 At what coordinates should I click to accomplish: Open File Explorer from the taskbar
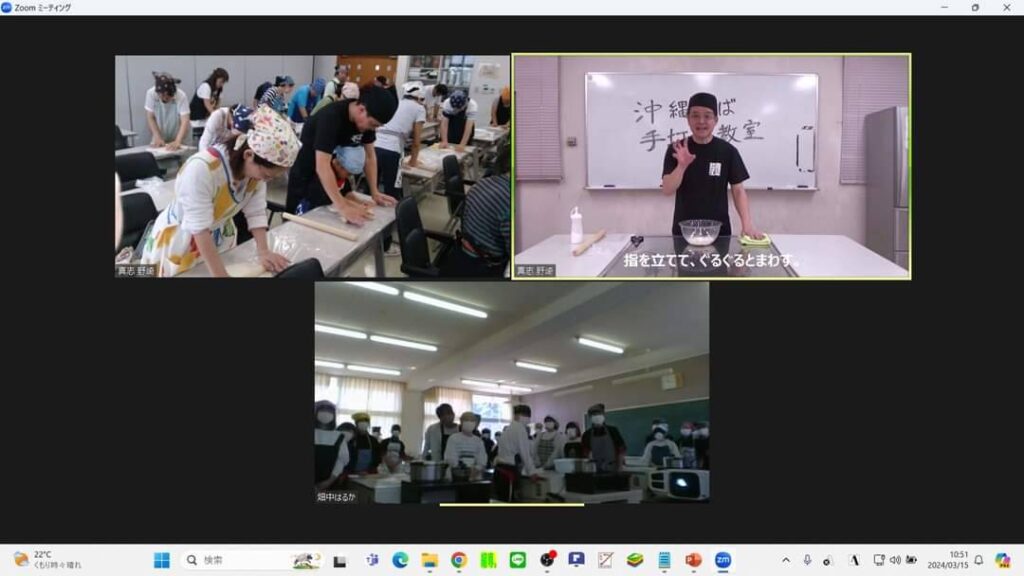pyautogui.click(x=429, y=560)
